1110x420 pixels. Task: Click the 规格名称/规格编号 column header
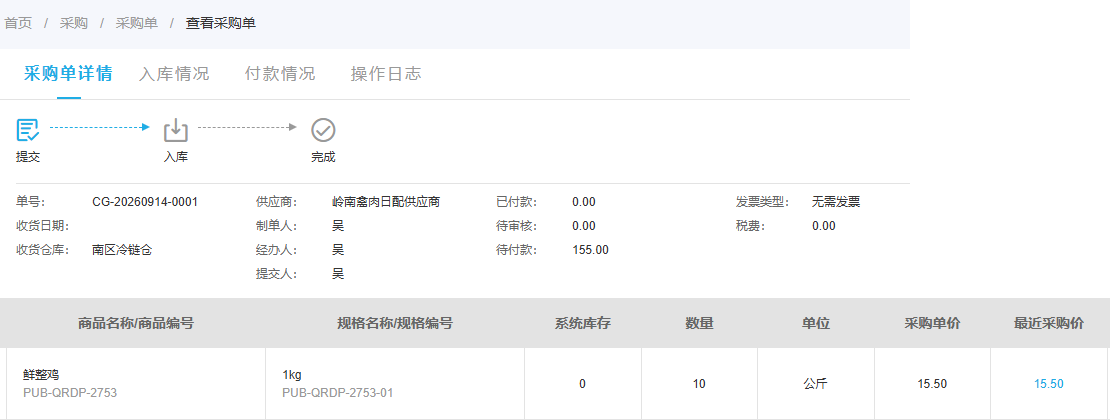[395, 324]
